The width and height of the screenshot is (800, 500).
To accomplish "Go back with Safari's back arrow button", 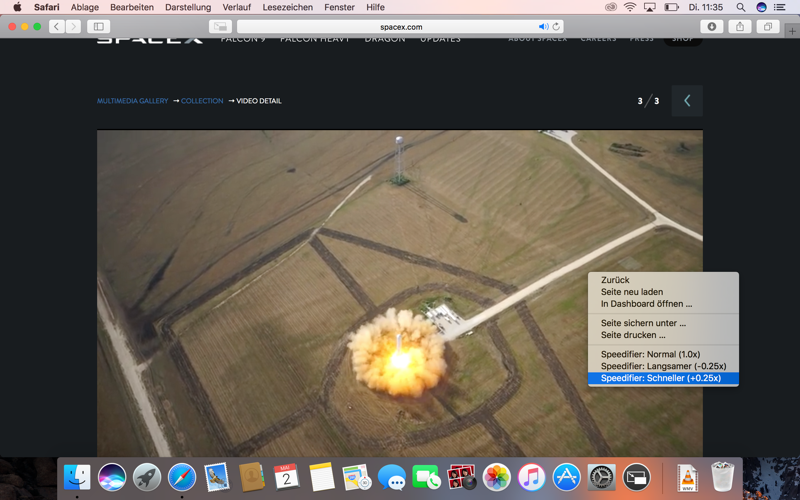I will pyautogui.click(x=57, y=27).
